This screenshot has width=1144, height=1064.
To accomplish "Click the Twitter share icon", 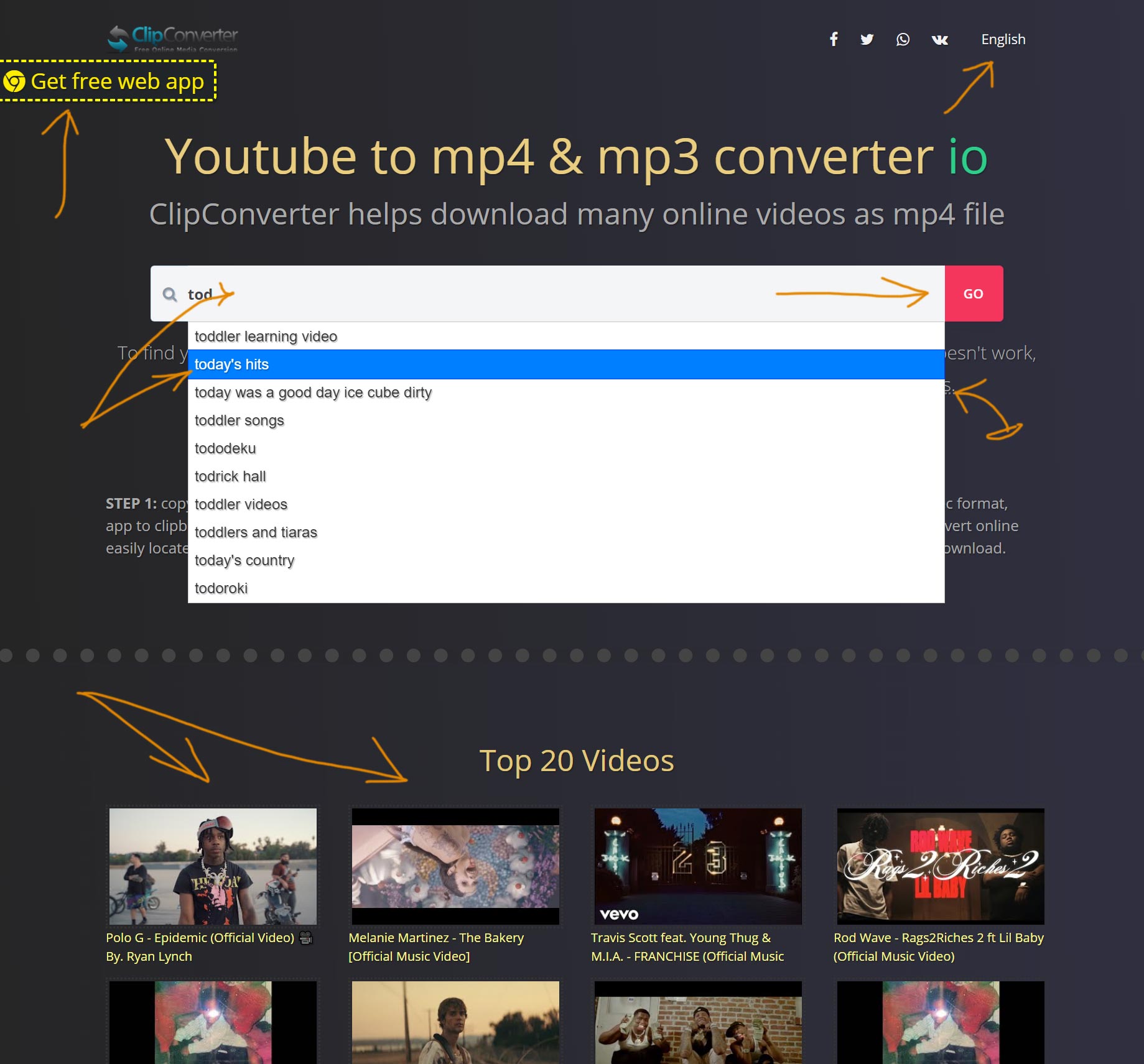I will 867,39.
